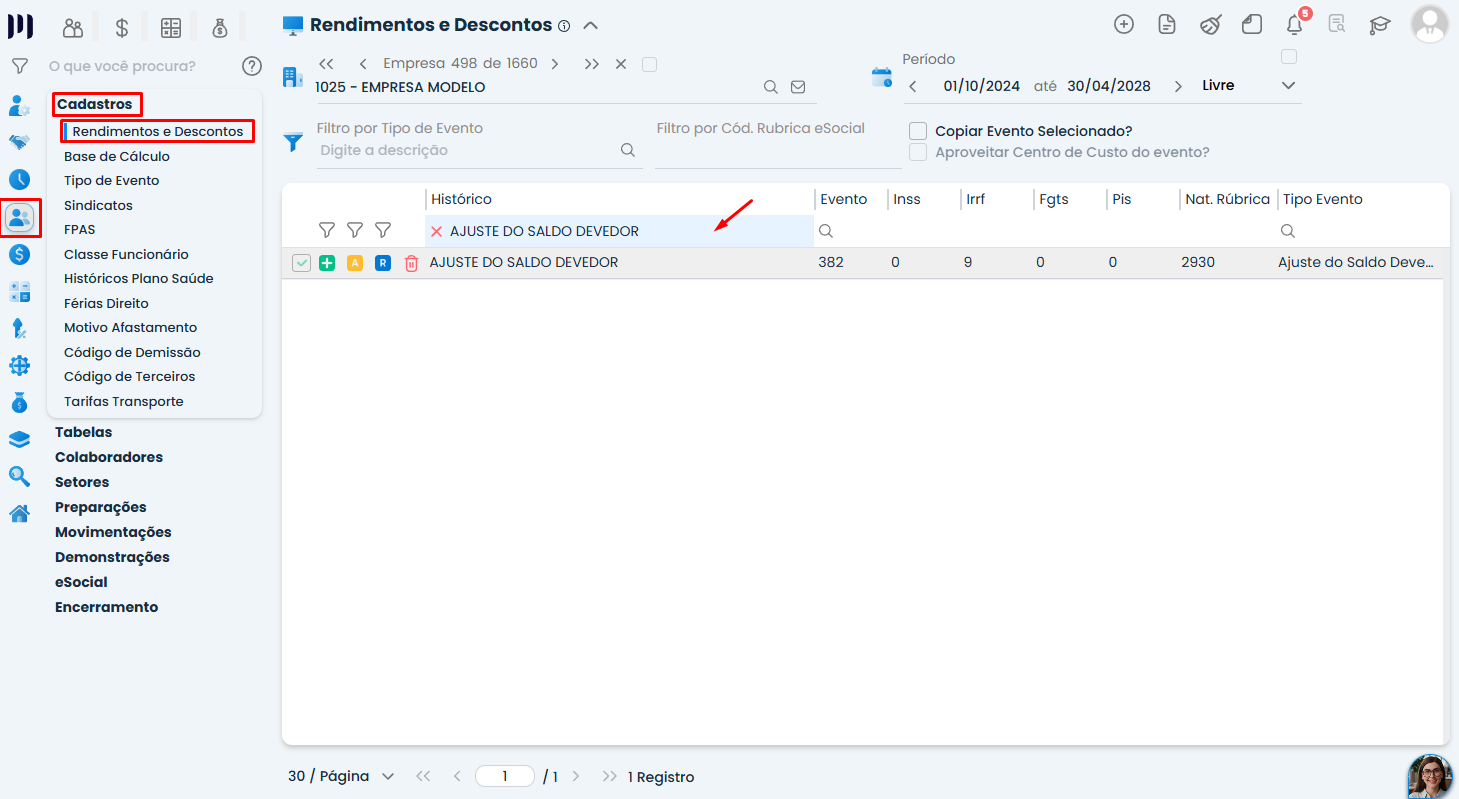The width and height of the screenshot is (1459, 799).
Task: Click the yellow A icon in the event row
Action: click(x=355, y=263)
